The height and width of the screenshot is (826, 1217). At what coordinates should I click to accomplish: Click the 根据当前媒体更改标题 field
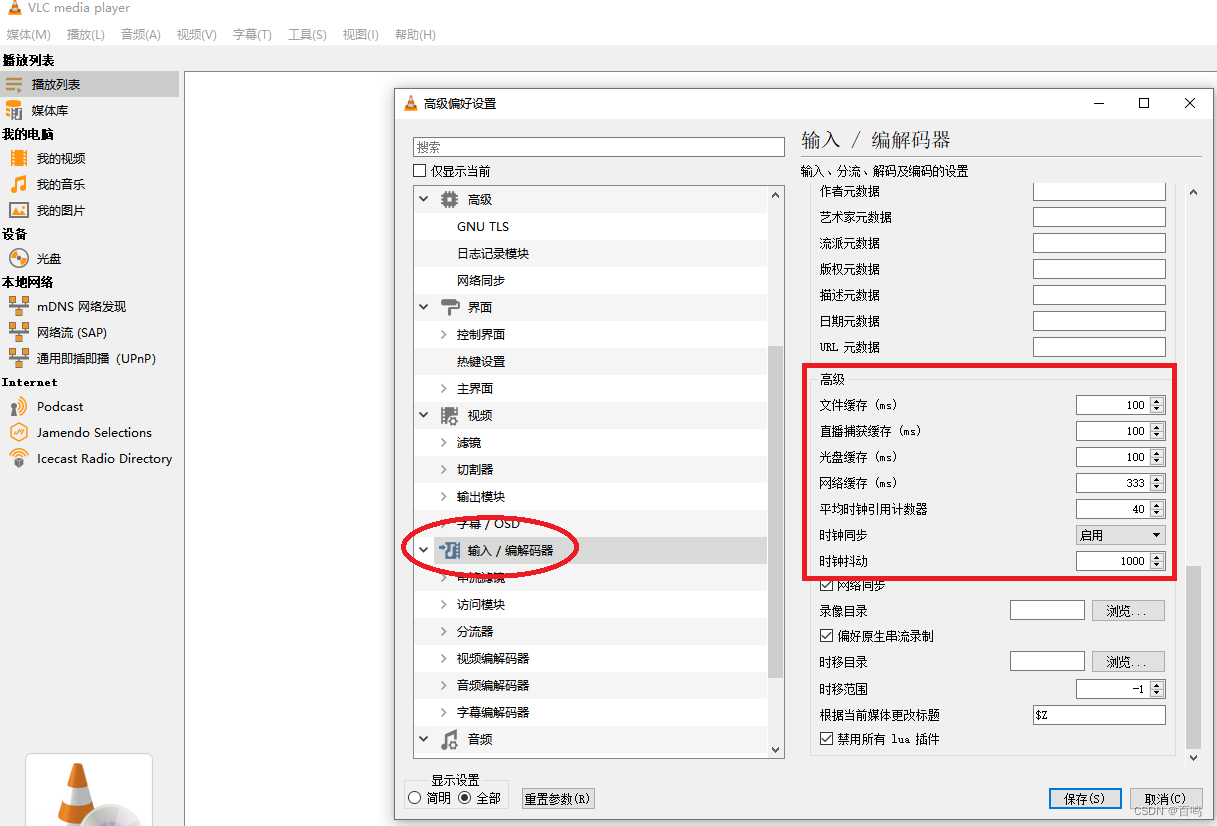point(1099,715)
